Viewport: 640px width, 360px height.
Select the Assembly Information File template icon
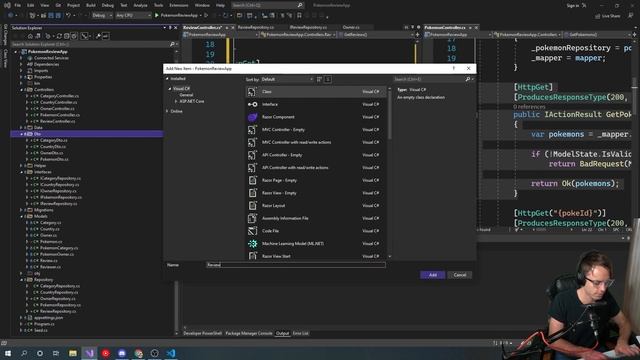coord(252,218)
